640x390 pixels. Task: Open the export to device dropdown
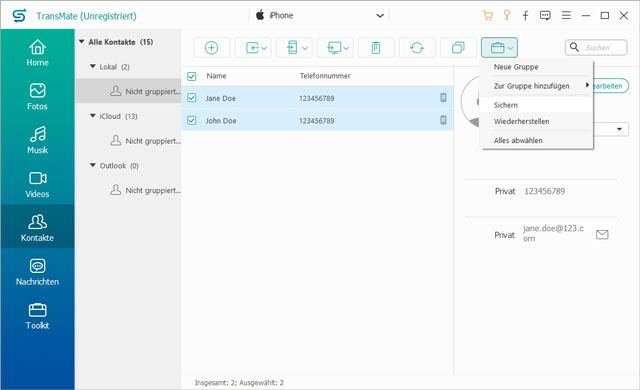(294, 48)
